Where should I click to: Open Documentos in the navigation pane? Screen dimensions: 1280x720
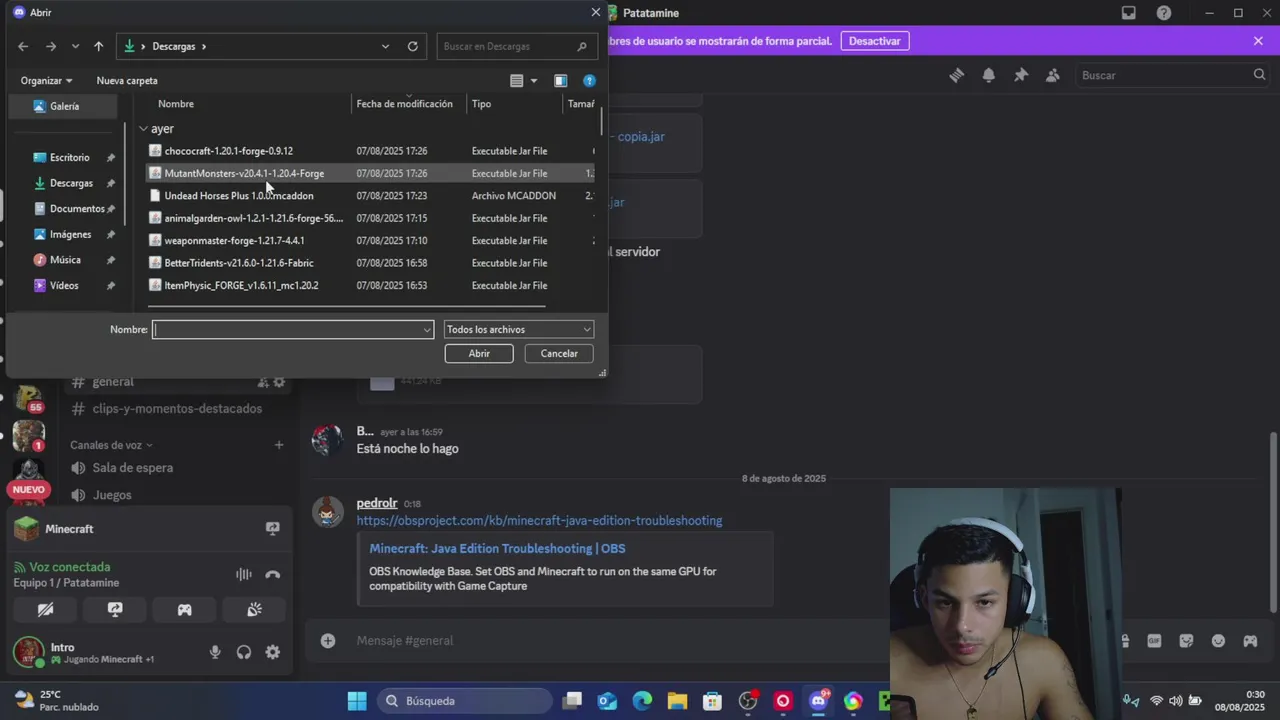[x=77, y=209]
